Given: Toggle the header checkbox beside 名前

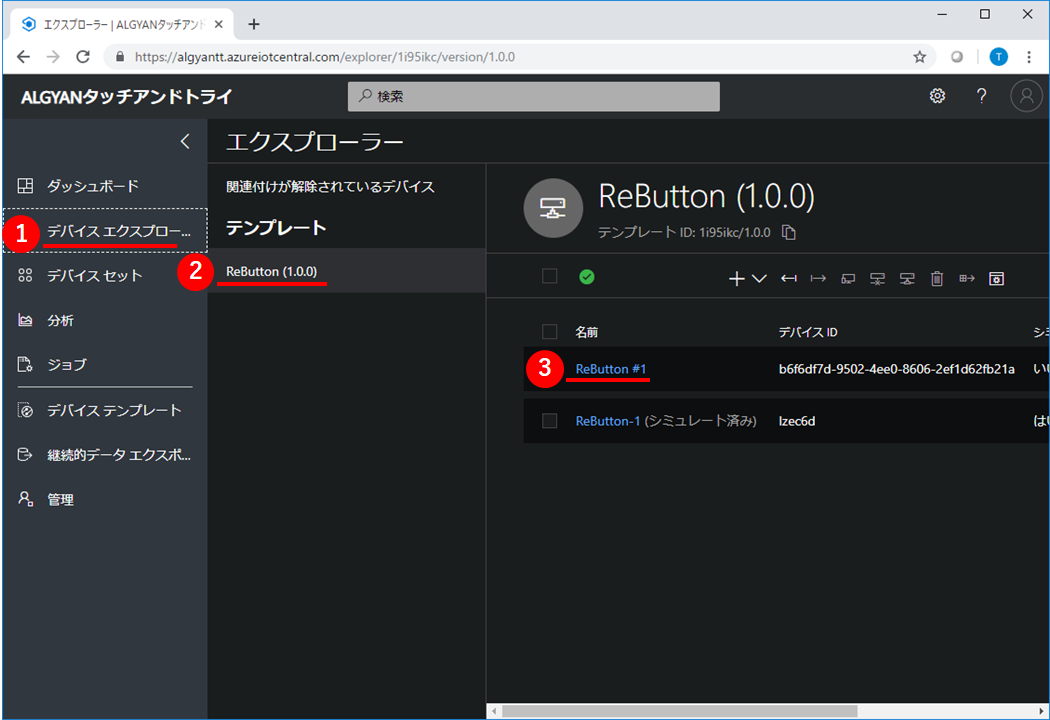Looking at the screenshot, I should click(550, 332).
